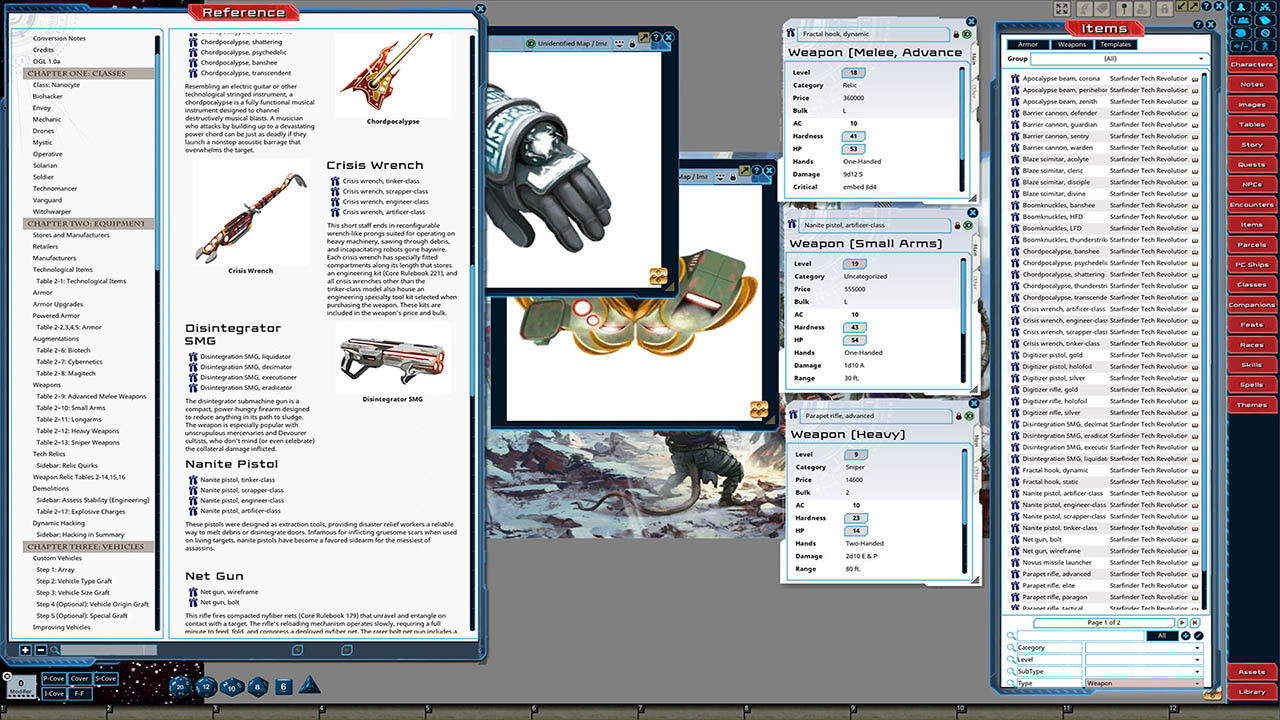Image resolution: width=1280 pixels, height=720 pixels.
Task: Roll the blue d20 die
Action: (x=180, y=687)
